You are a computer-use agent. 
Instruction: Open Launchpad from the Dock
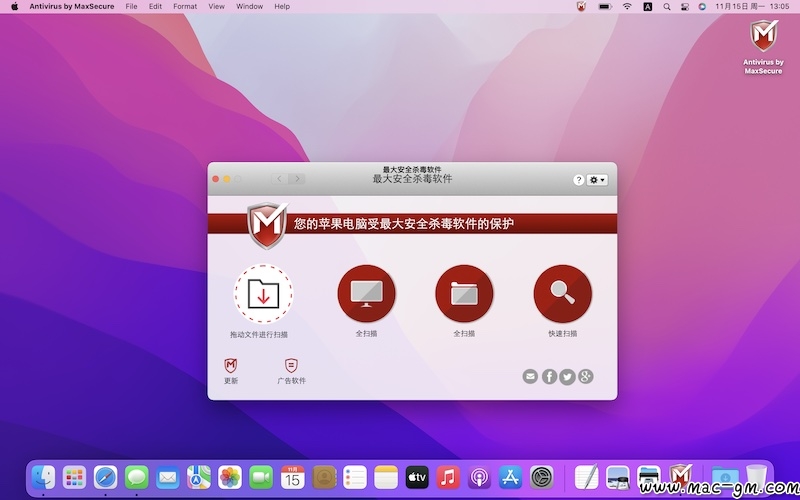(74, 478)
